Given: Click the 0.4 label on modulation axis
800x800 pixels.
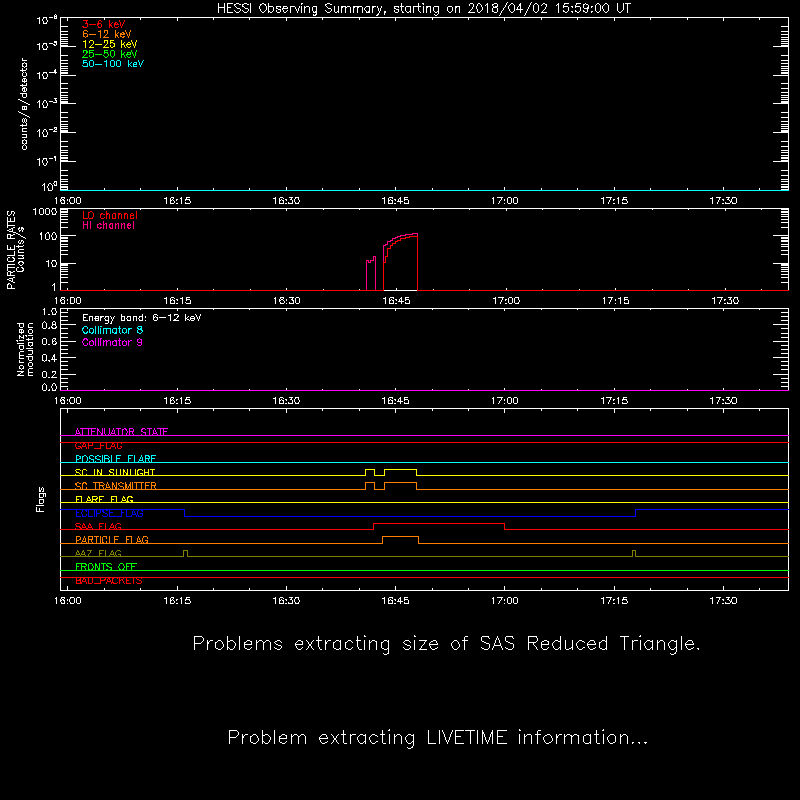Looking at the screenshot, I should (49, 358).
